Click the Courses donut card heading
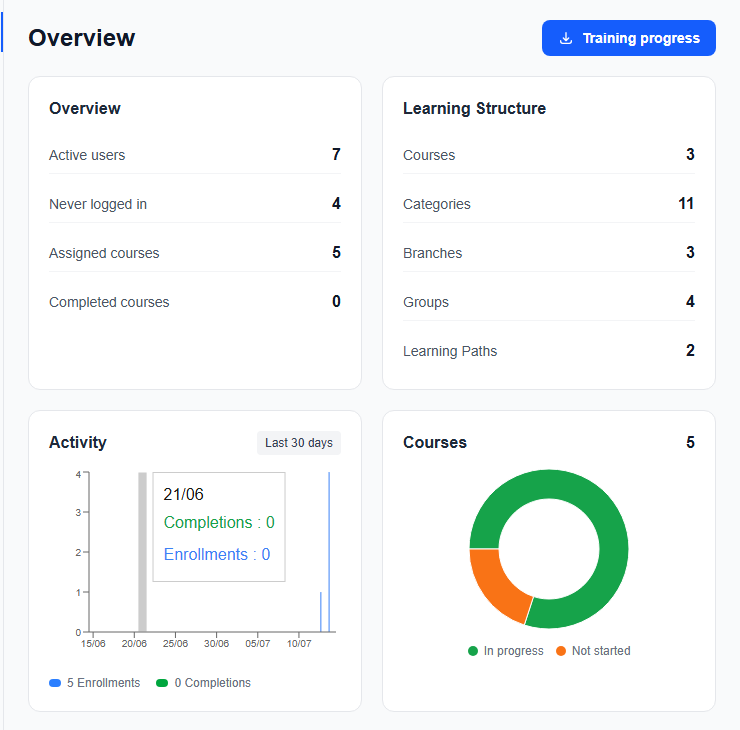 tap(435, 443)
